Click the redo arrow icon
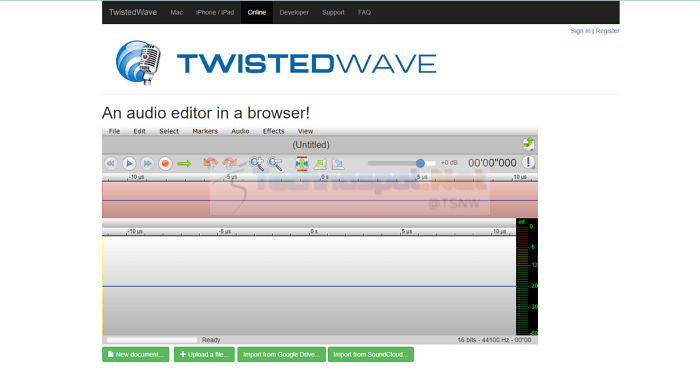This screenshot has height=373, width=700. pyautogui.click(x=229, y=163)
